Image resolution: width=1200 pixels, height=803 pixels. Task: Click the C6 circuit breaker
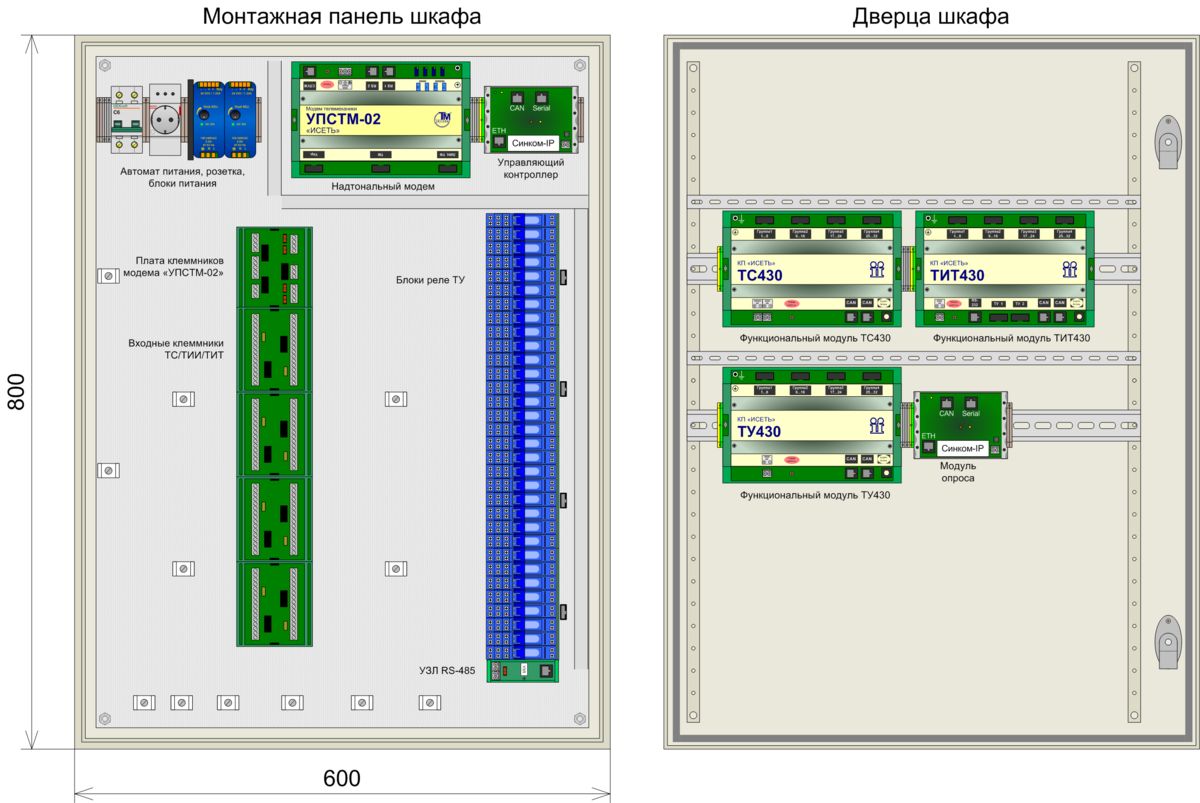coord(124,121)
